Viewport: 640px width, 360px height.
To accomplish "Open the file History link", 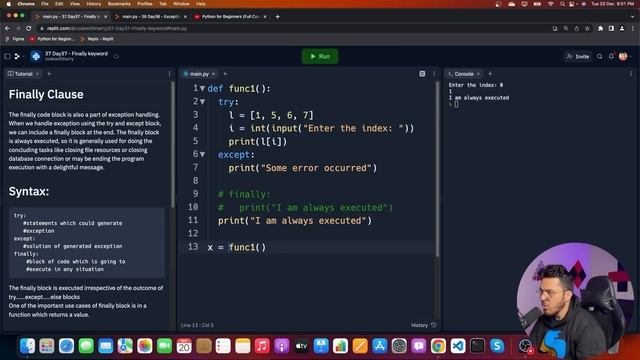I will (423, 325).
